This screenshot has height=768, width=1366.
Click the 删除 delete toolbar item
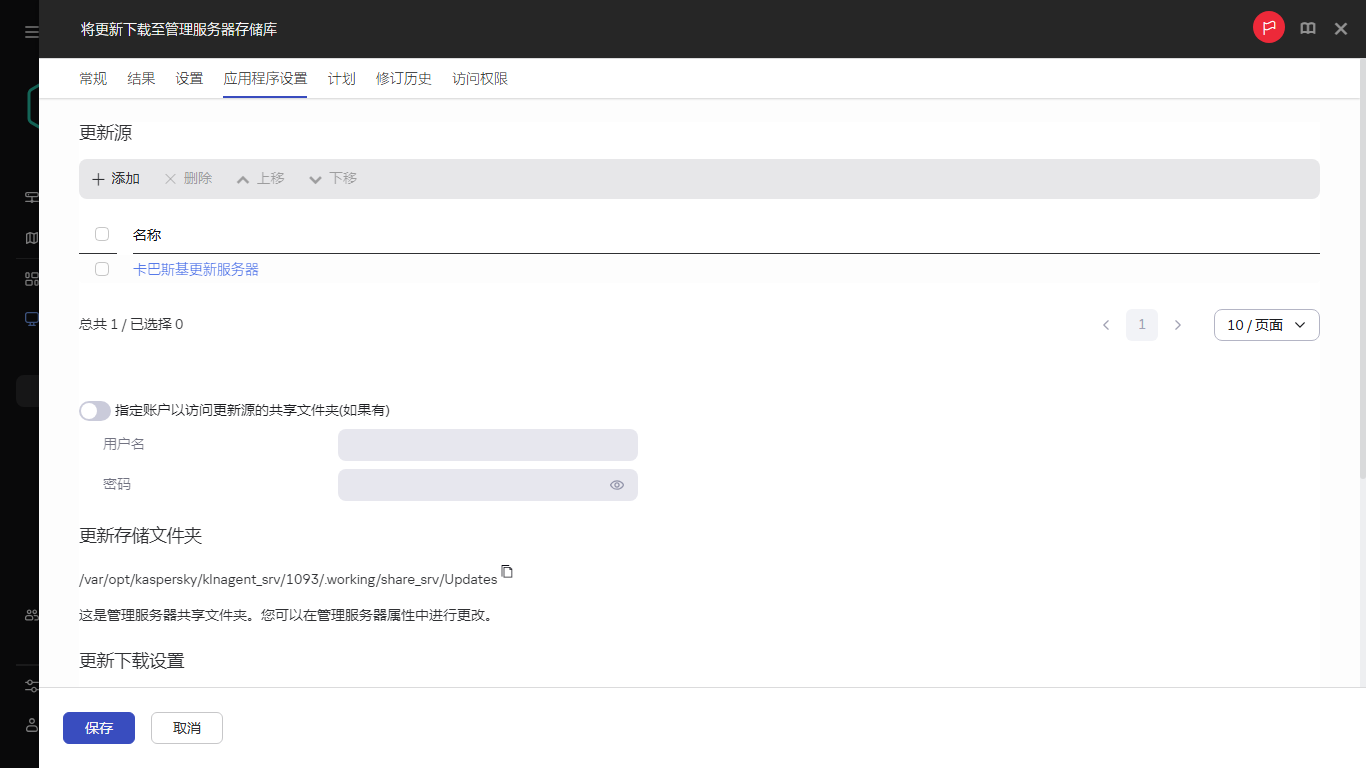tap(187, 178)
